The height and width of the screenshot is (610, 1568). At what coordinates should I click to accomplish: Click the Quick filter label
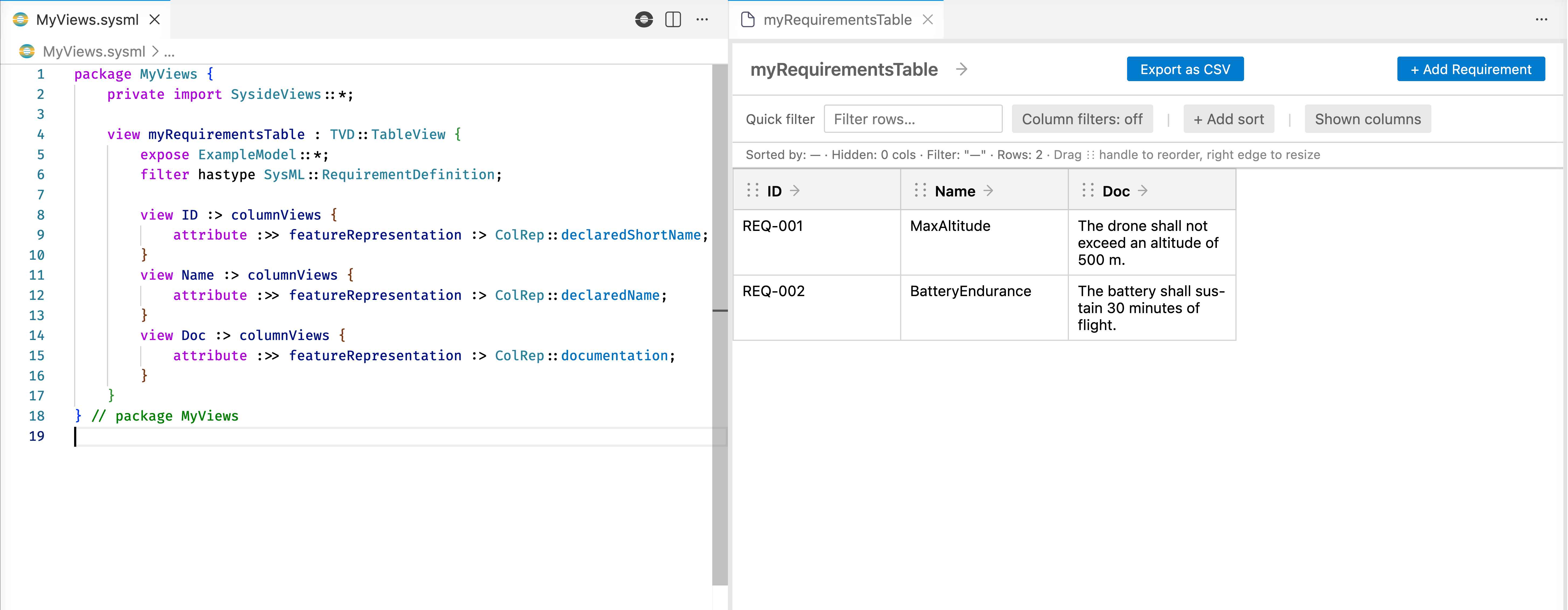pyautogui.click(x=780, y=119)
